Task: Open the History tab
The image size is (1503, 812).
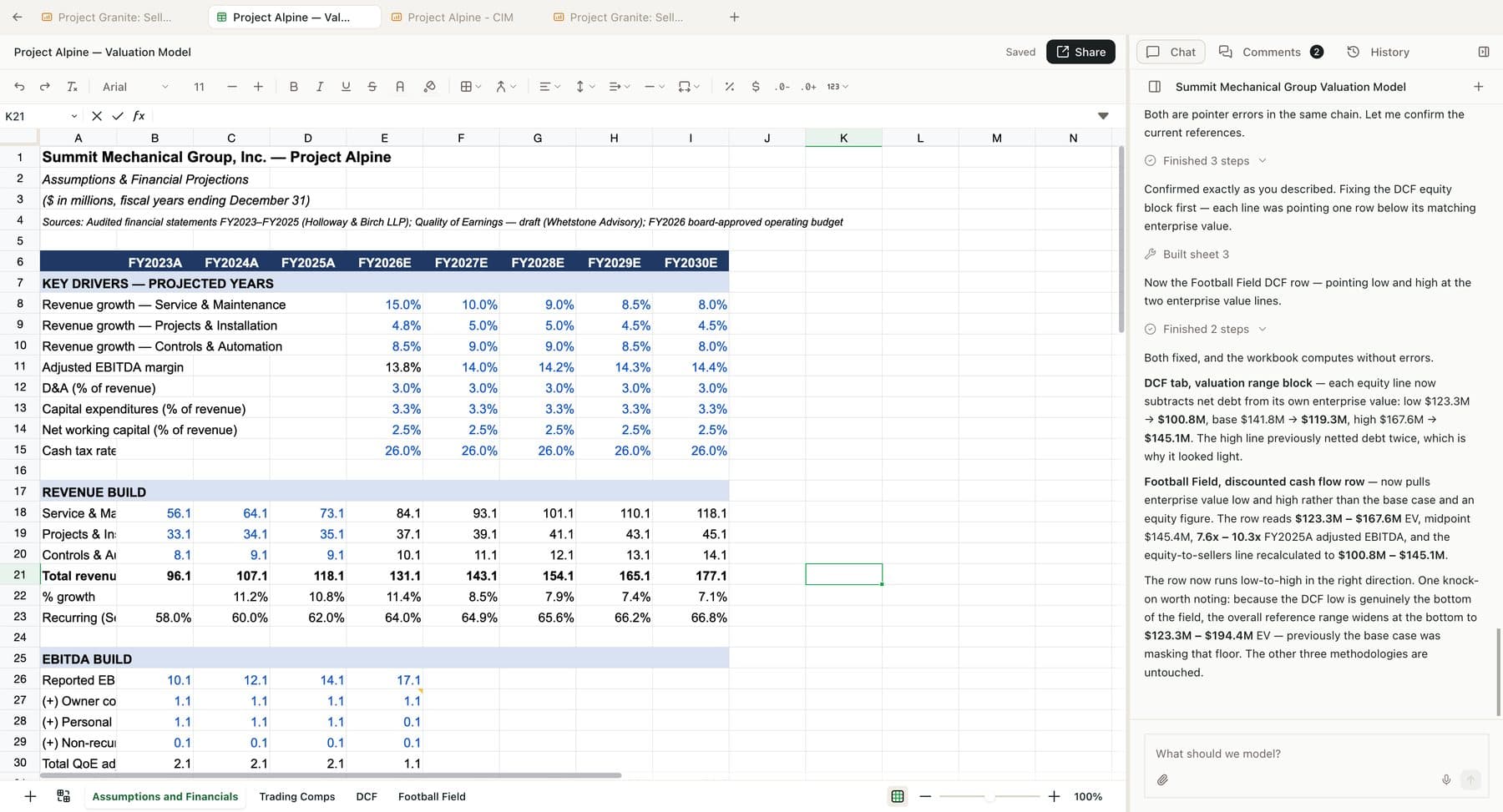Action: 1379,52
